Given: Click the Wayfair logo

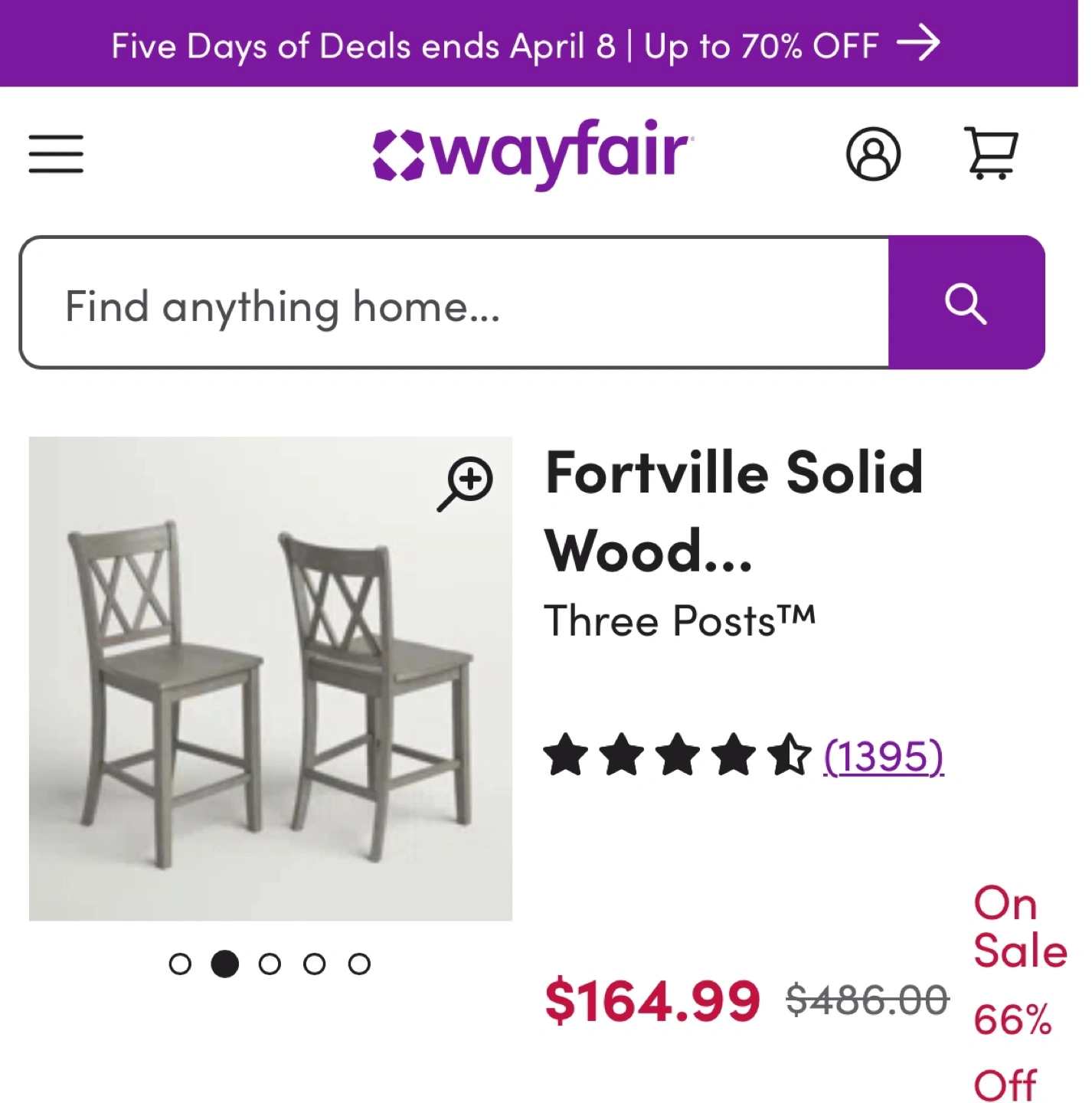Looking at the screenshot, I should (x=533, y=152).
